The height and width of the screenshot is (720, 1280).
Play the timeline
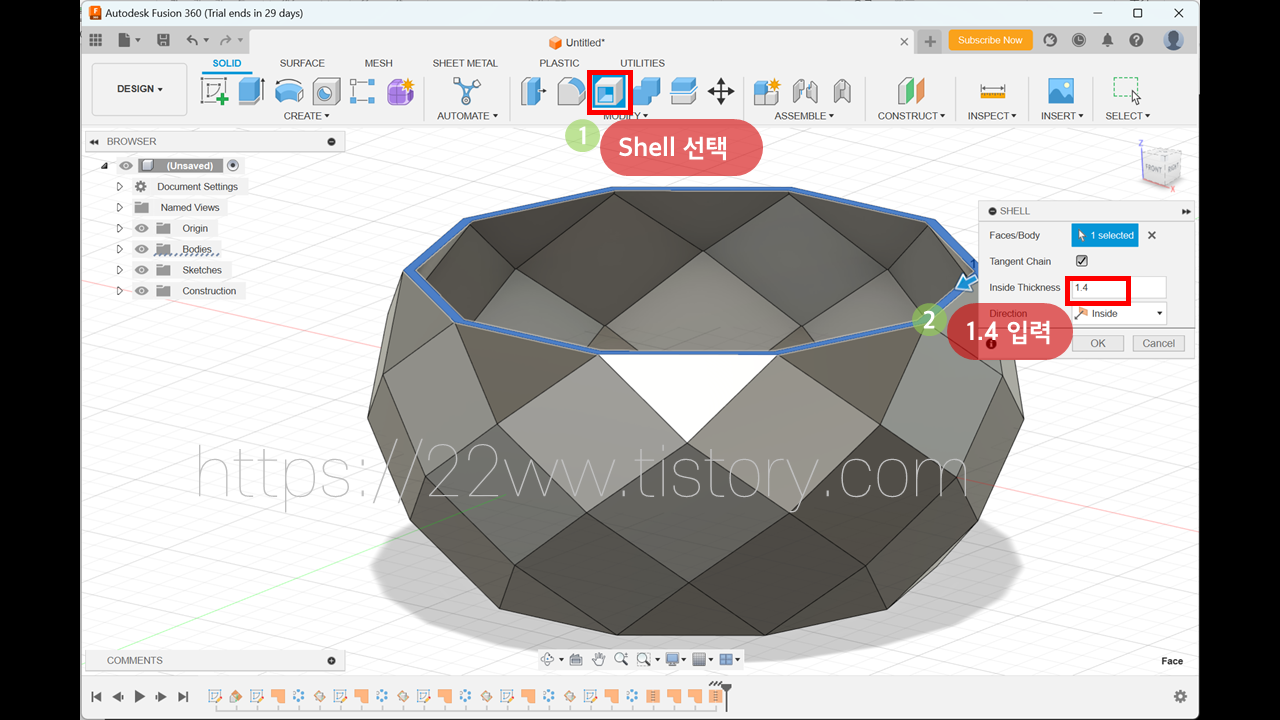tap(139, 696)
